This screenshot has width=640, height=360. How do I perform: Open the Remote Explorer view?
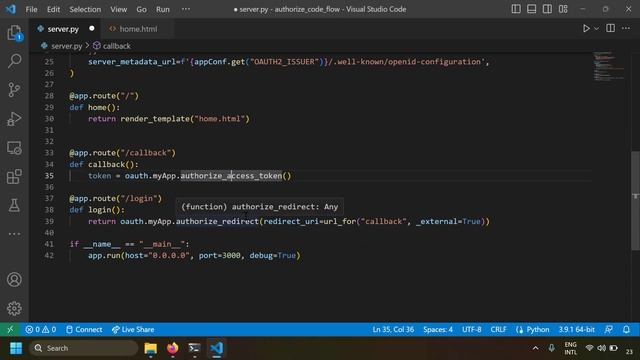pyautogui.click(x=14, y=148)
